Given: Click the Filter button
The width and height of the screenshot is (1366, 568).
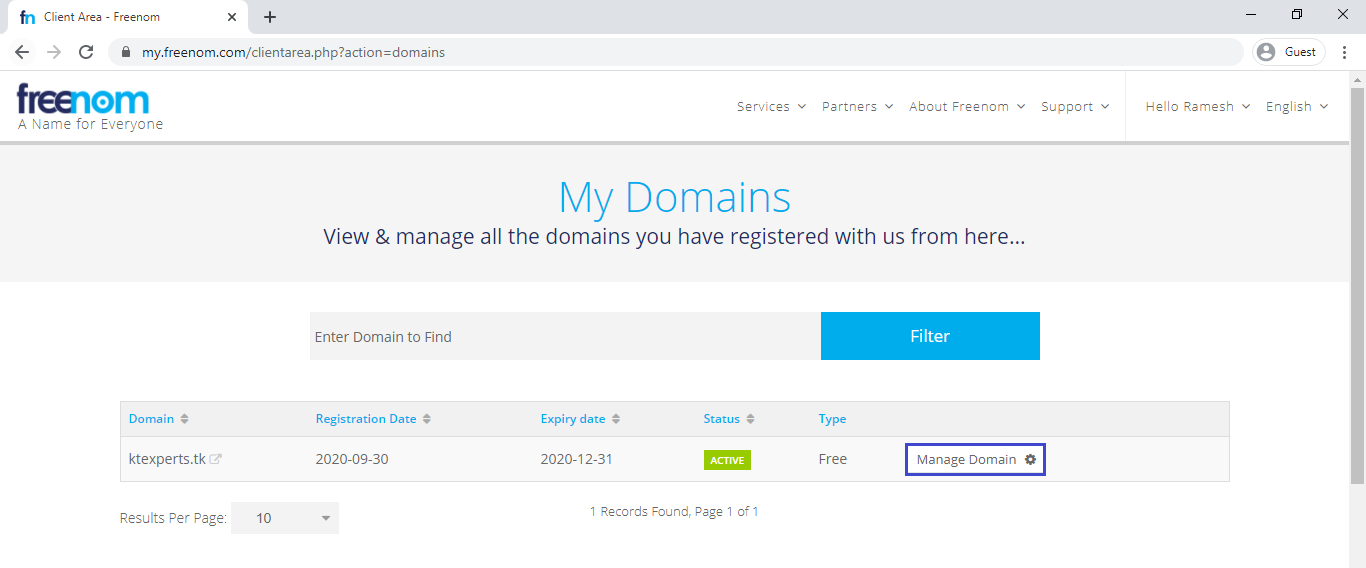Looking at the screenshot, I should [x=930, y=336].
